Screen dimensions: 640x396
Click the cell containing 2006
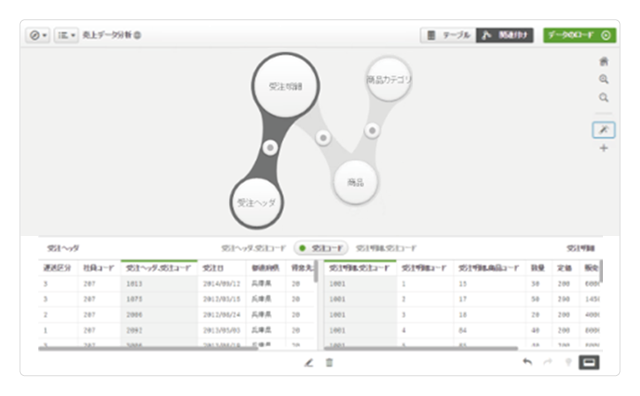coord(159,314)
